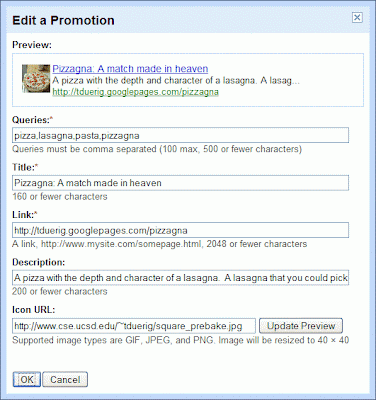Viewport: 376px width, 400px height.
Task: Click the Edit a Promotion dialog title
Action: tap(63, 20)
